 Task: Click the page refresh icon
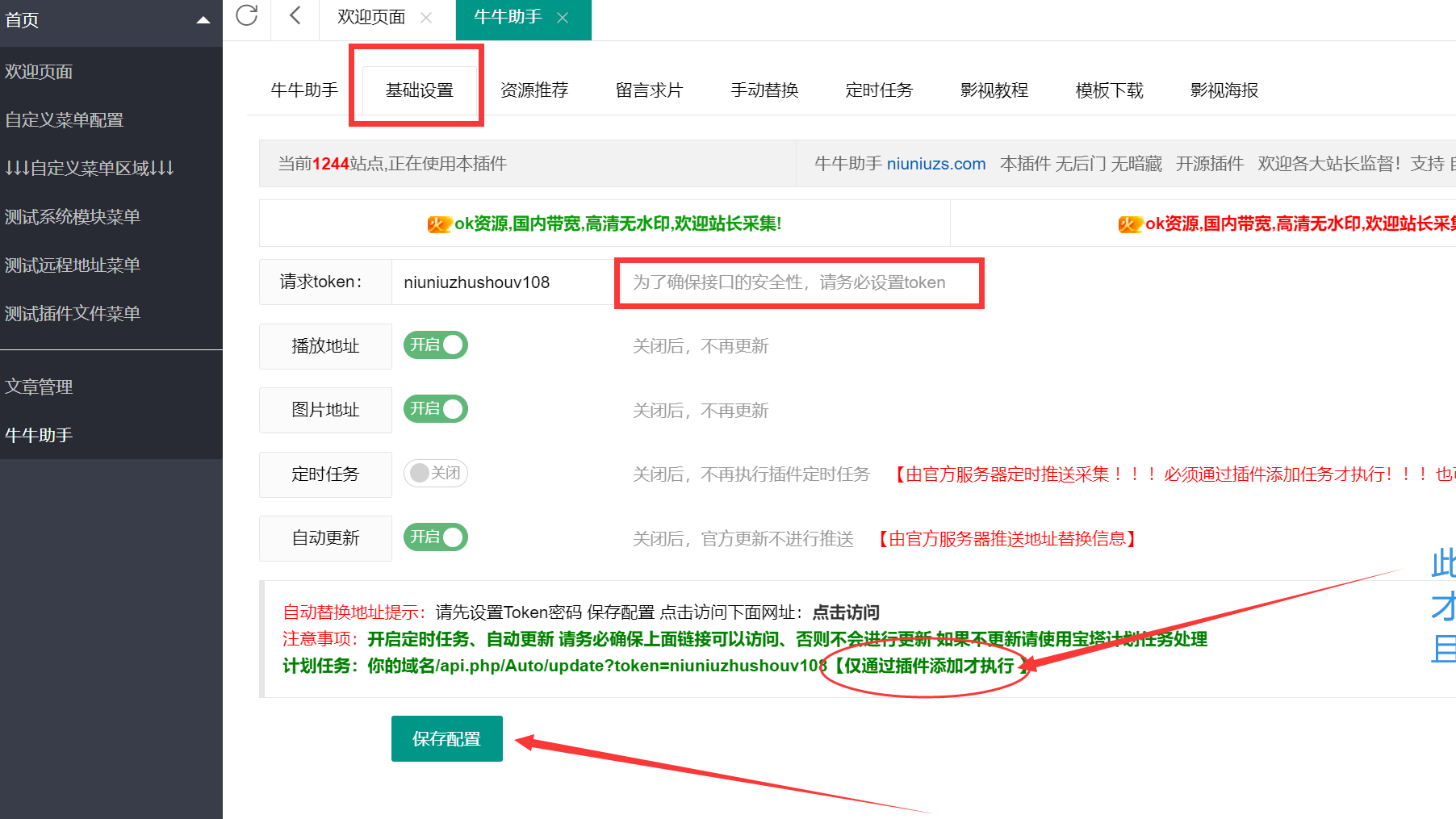pyautogui.click(x=247, y=15)
